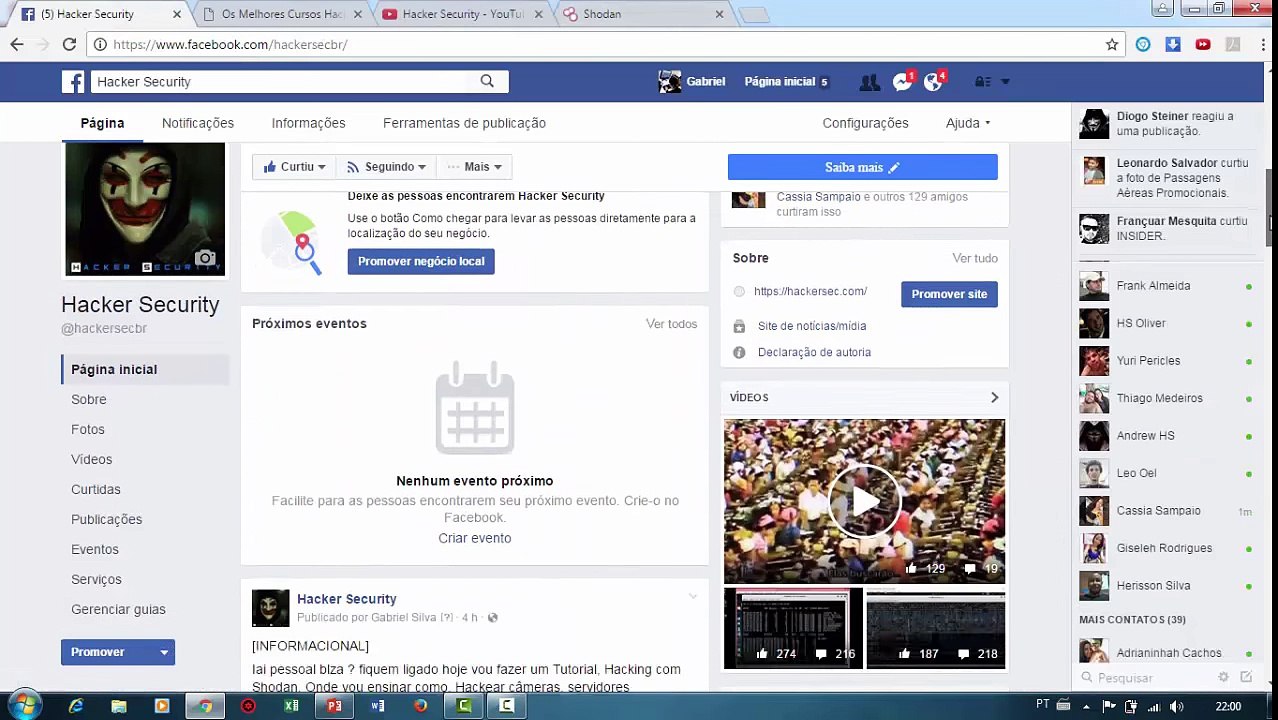Switch to the Página tab
This screenshot has width=1278, height=720.
(102, 123)
